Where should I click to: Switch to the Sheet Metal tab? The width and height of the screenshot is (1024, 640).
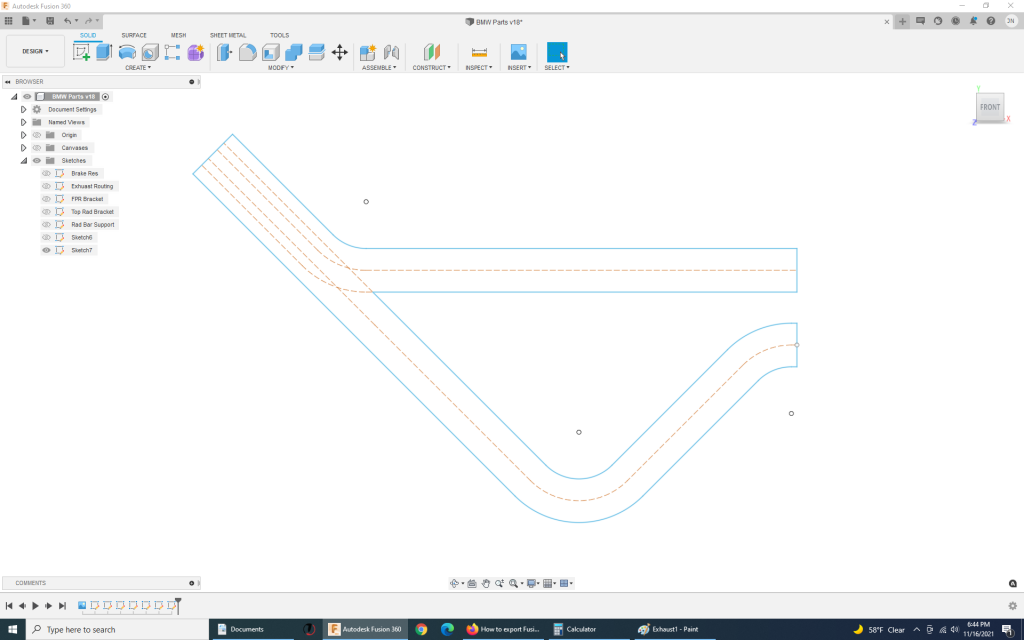tap(227, 34)
